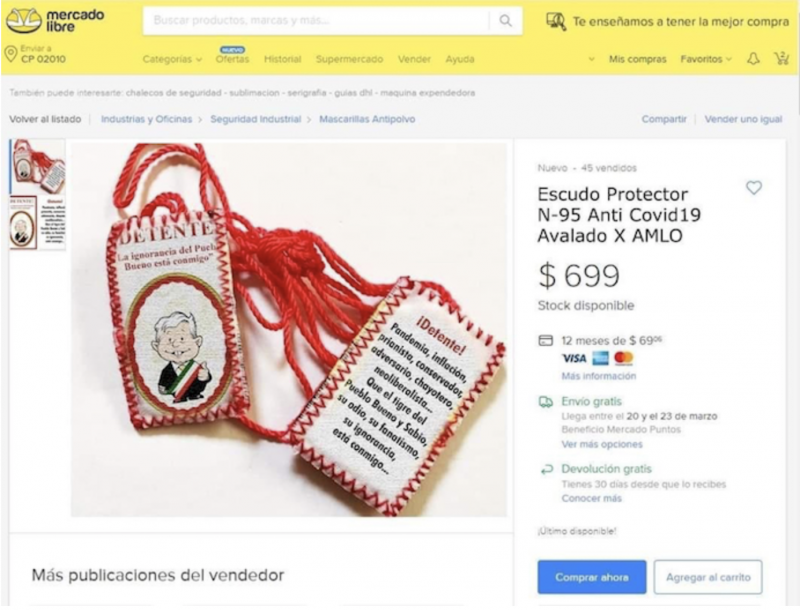Screen dimensions: 800x610
Task: Open the notifications bell icon
Action: pos(753,59)
